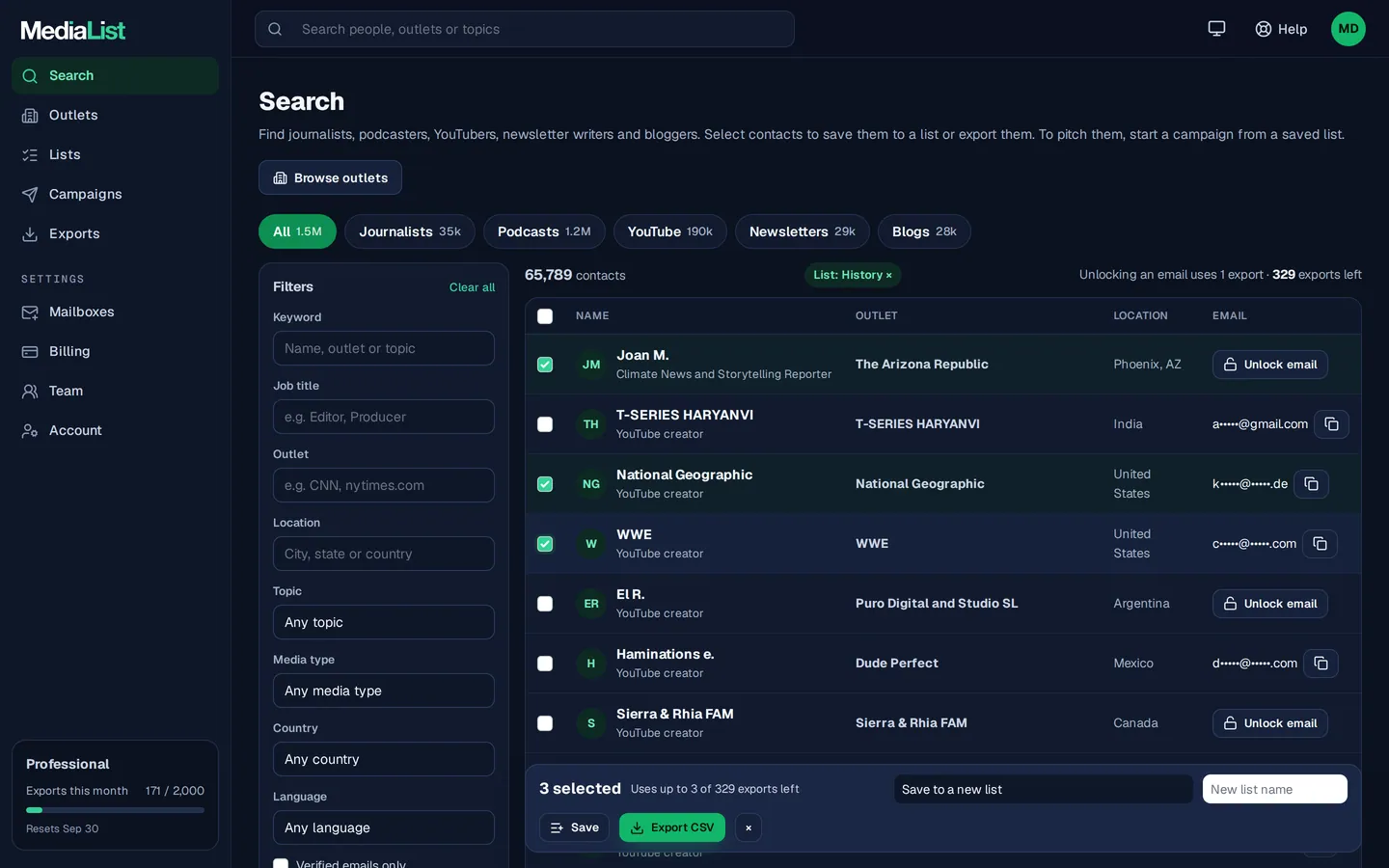Export selected contacts as CSV
This screenshot has height=868, width=1389.
[672, 827]
